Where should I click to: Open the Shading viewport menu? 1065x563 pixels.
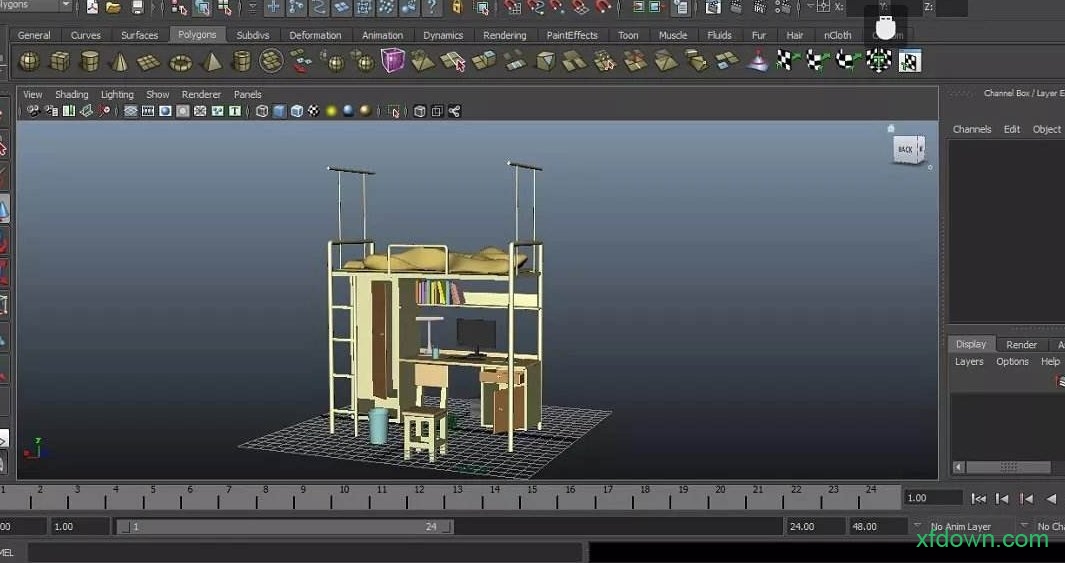[x=71, y=95]
